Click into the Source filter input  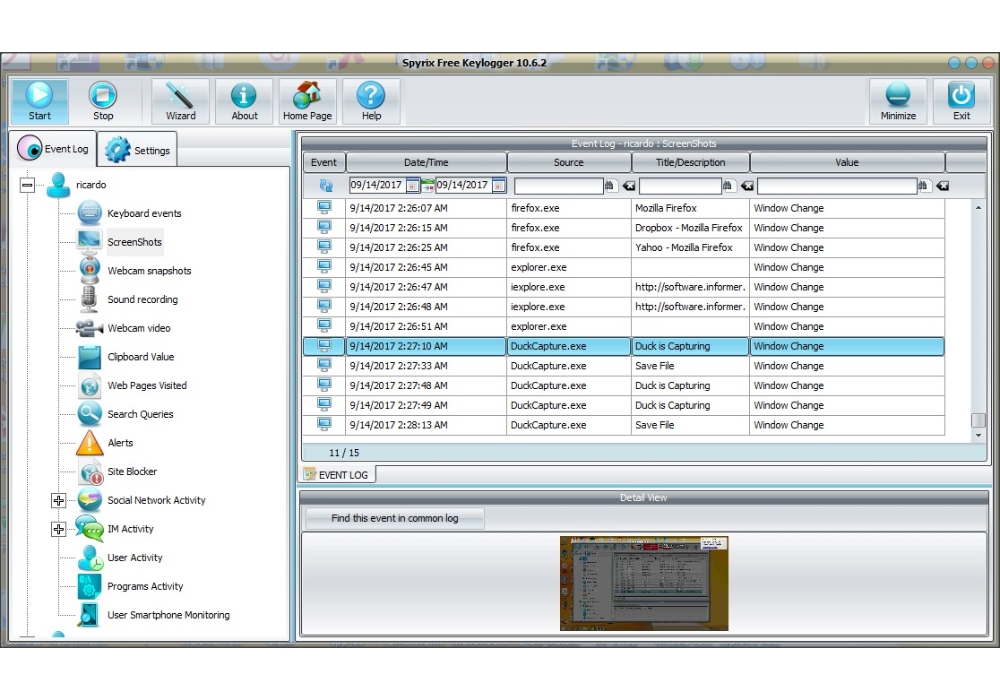[558, 186]
